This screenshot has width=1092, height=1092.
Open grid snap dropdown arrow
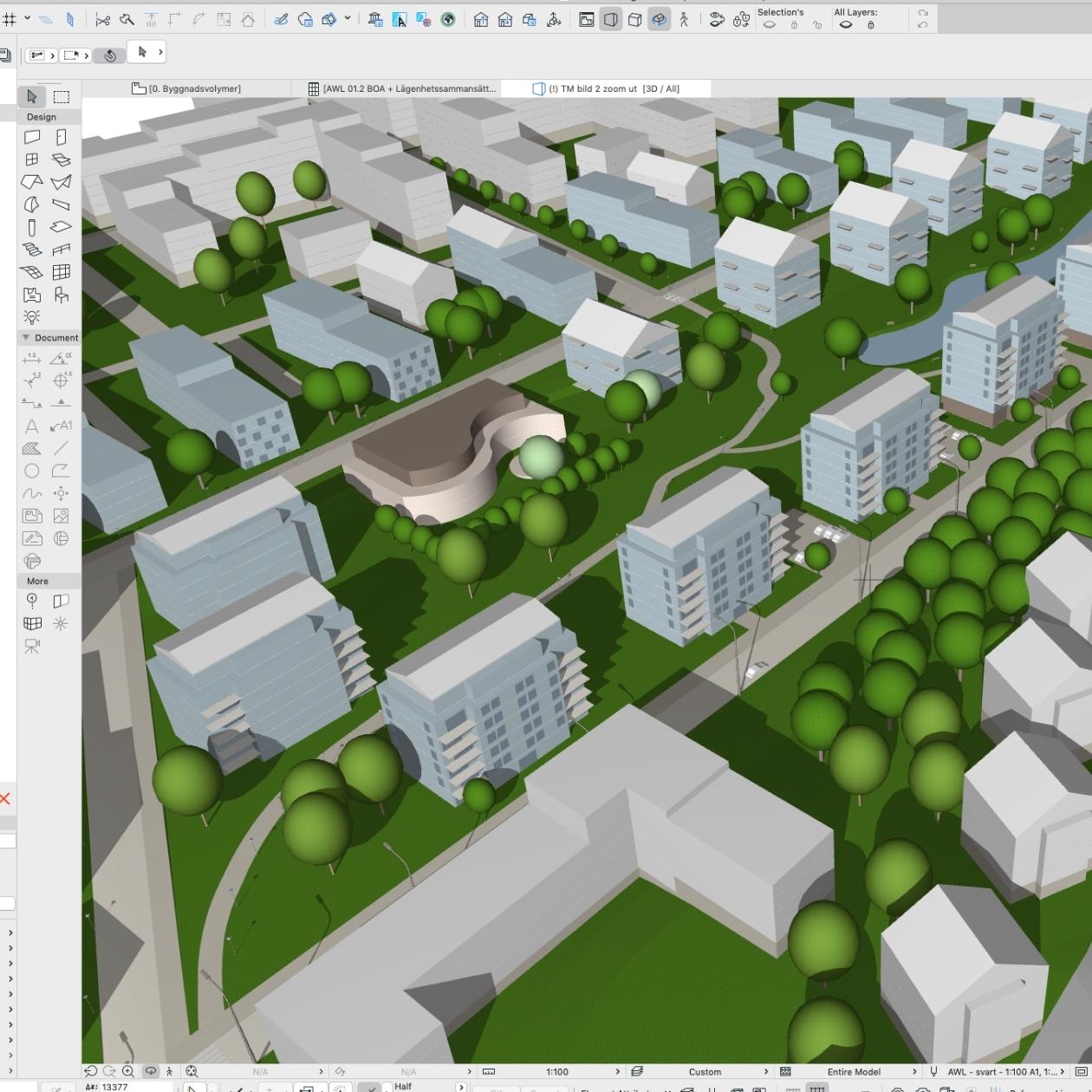(28, 19)
